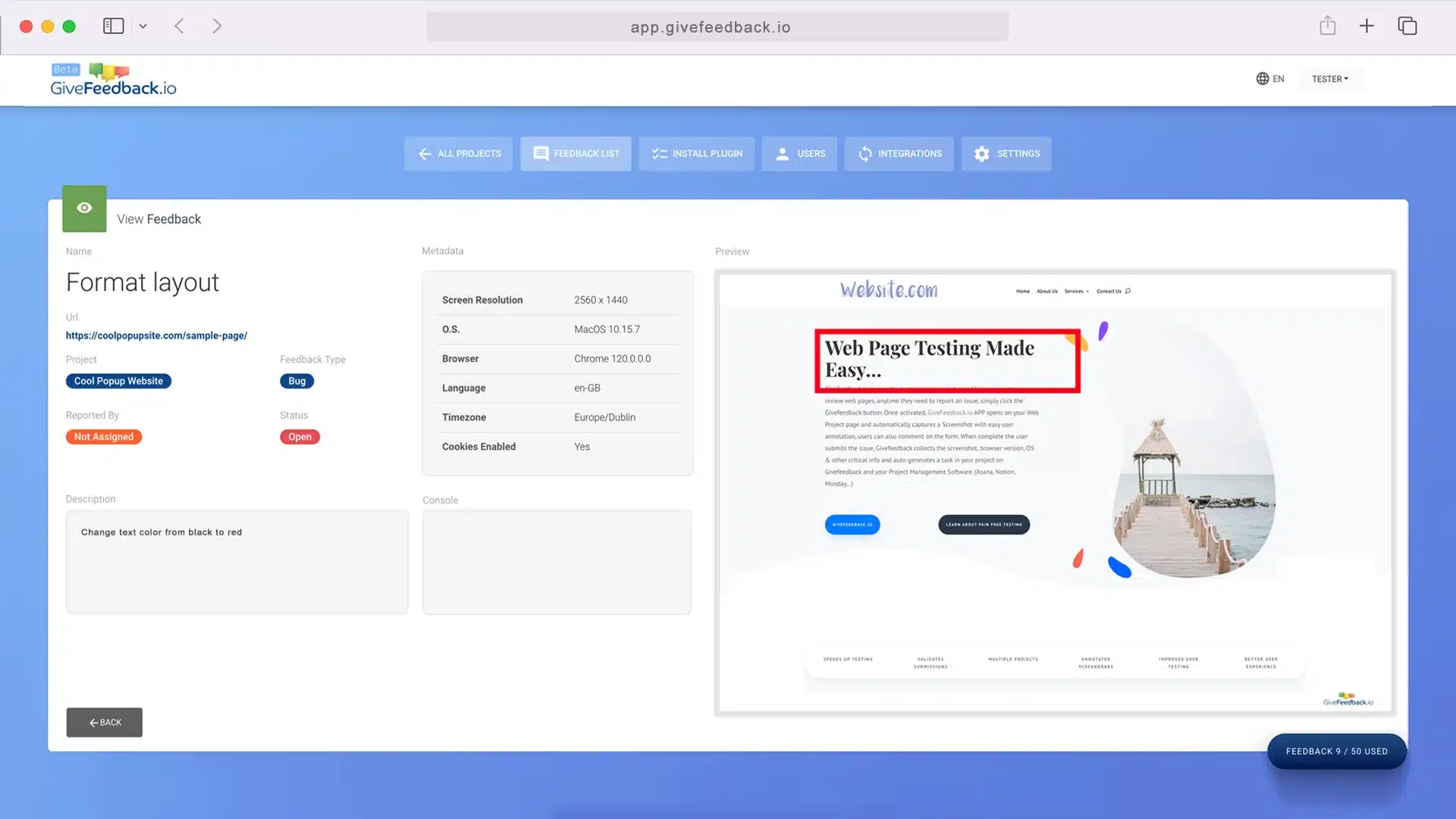Go to All Projects
The height and width of the screenshot is (819, 1456).
point(458,153)
